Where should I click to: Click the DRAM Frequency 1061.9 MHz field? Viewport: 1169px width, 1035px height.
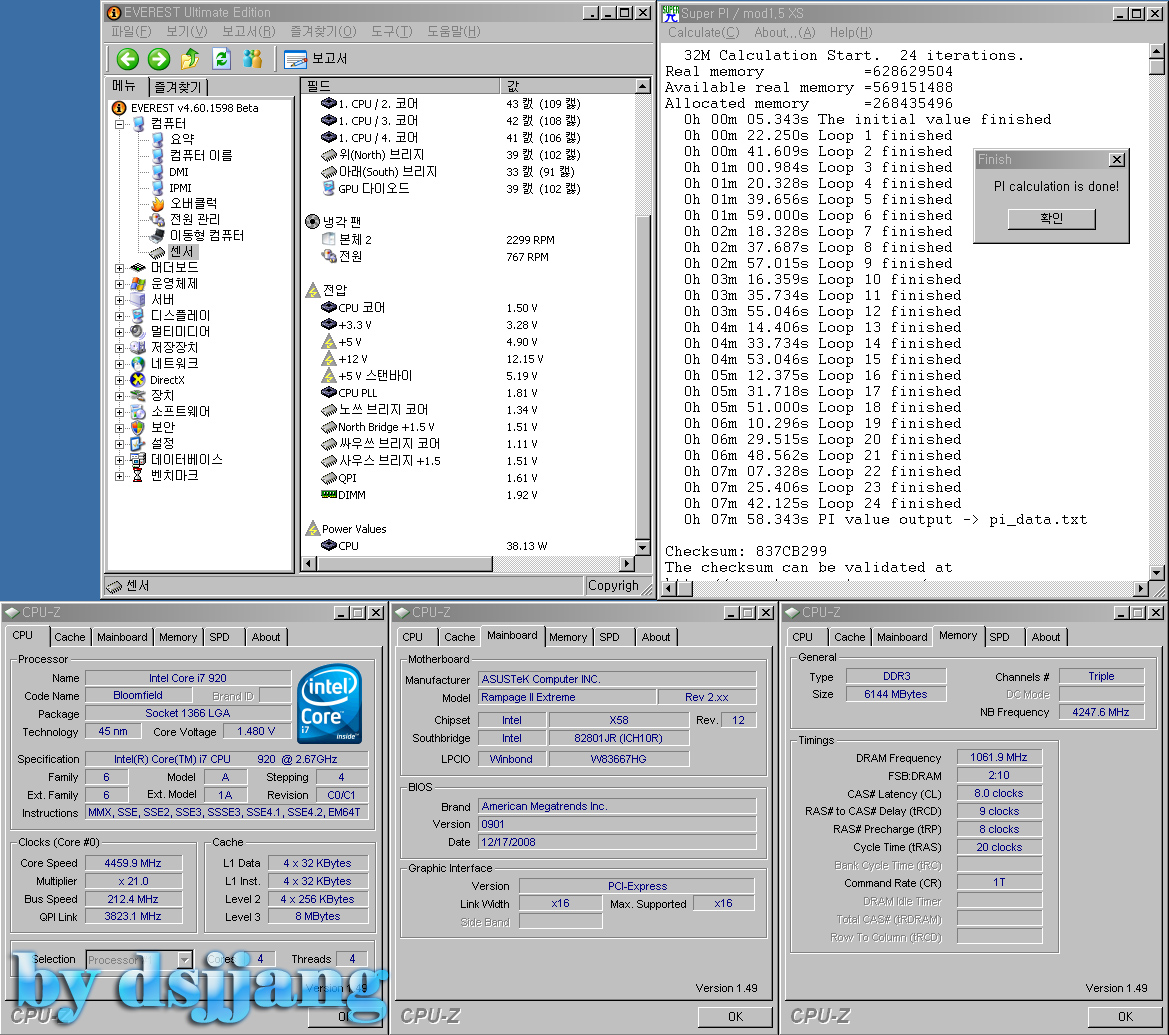click(998, 757)
